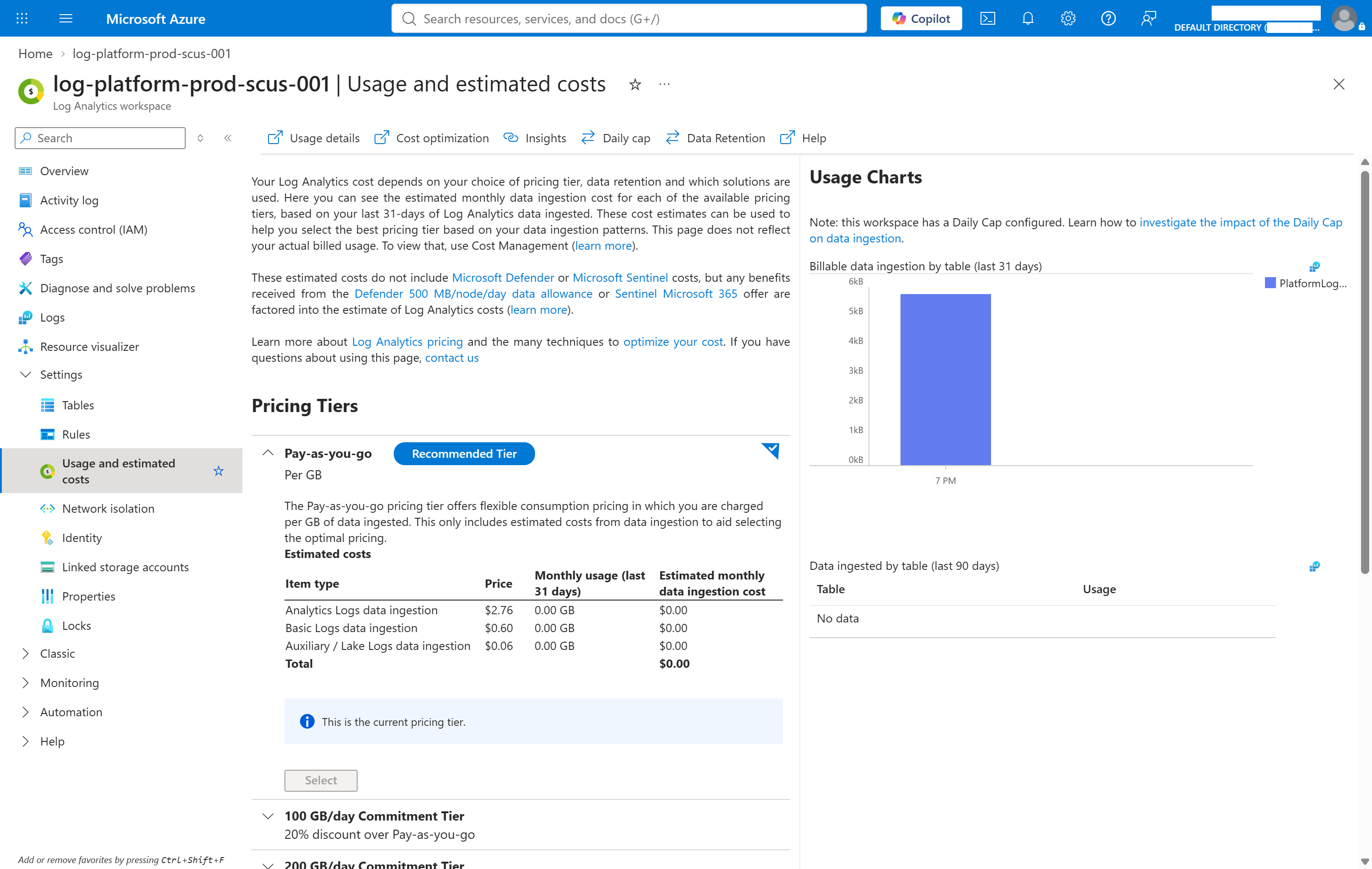
Task: Focus the sidebar Search field
Action: click(100, 138)
